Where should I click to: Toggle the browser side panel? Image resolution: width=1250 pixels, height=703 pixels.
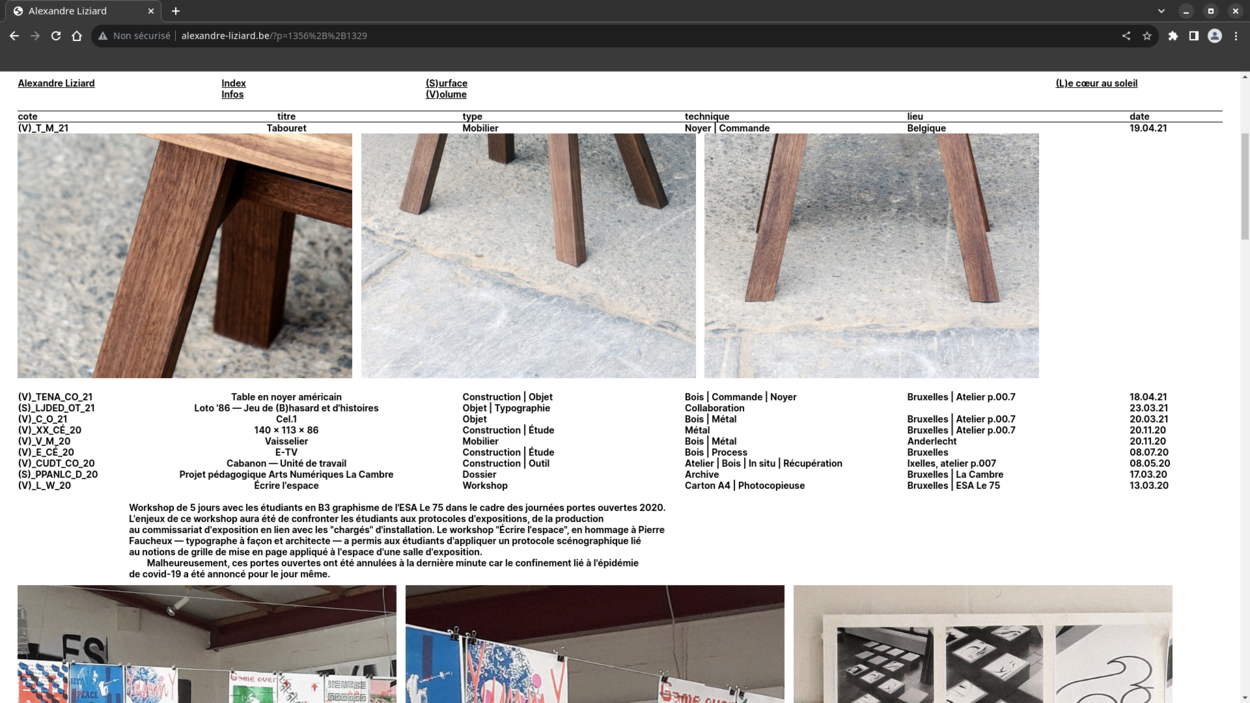pyautogui.click(x=1194, y=36)
